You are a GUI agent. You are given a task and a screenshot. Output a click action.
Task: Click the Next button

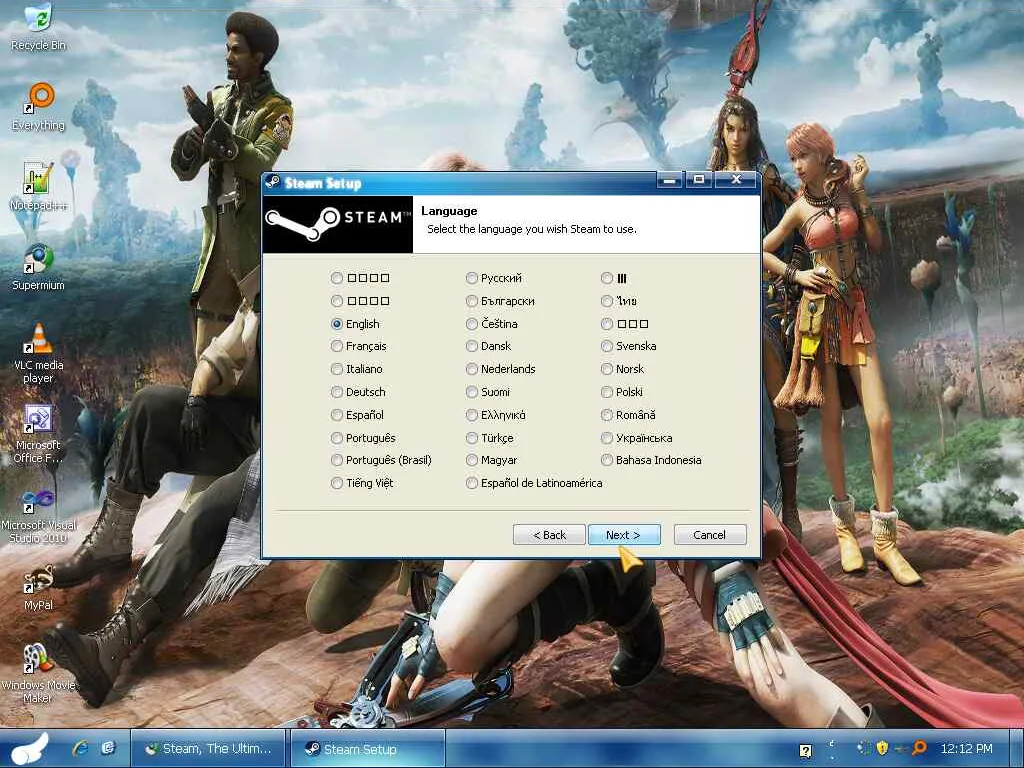[624, 535]
